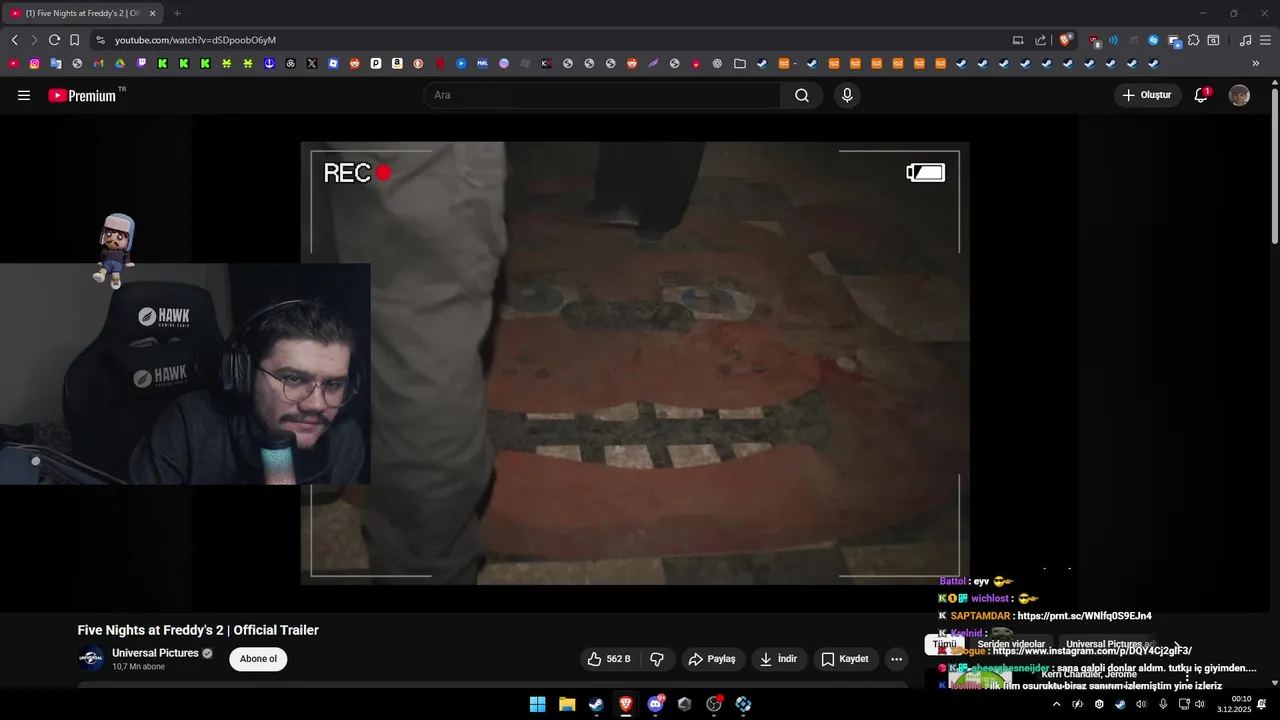Open Brave Shields lion icon
This screenshot has width=1280, height=720.
tap(1065, 40)
